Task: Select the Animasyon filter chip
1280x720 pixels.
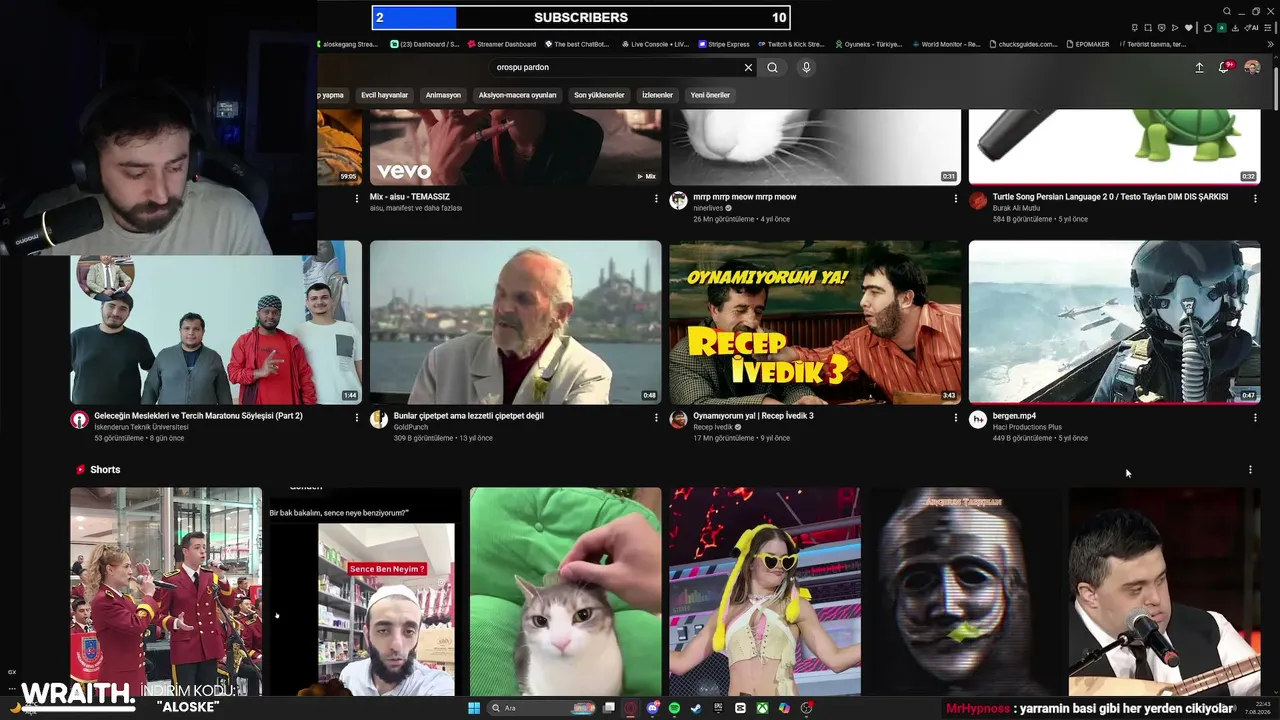Action: [443, 95]
